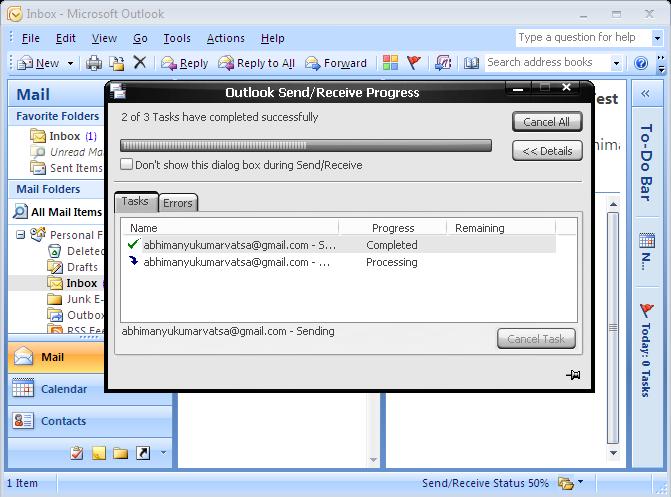Viewport: 671px width, 497px height.
Task: Open the Search address books dropdown
Action: [616, 63]
